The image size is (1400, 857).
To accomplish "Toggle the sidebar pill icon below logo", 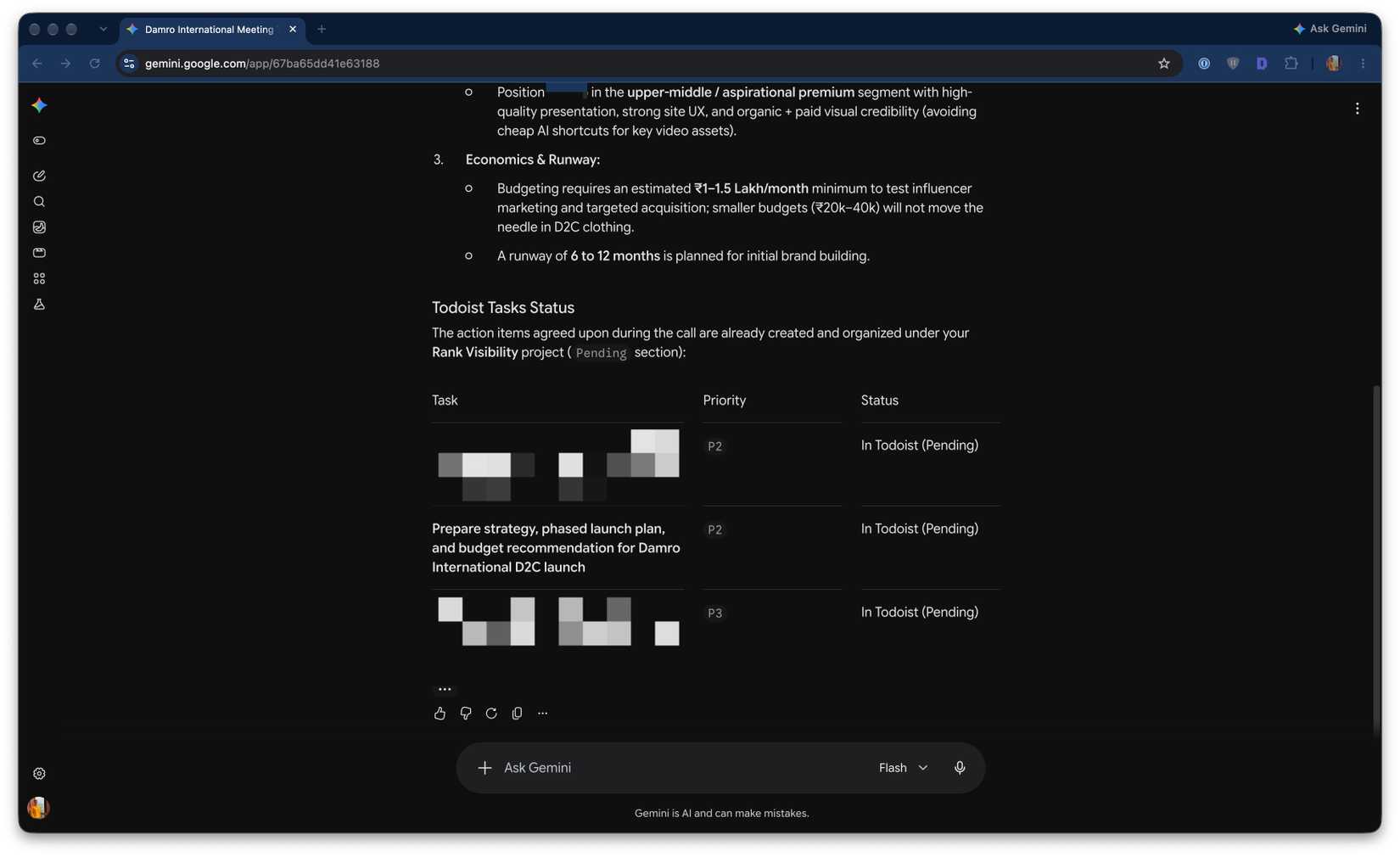I will pos(39,141).
